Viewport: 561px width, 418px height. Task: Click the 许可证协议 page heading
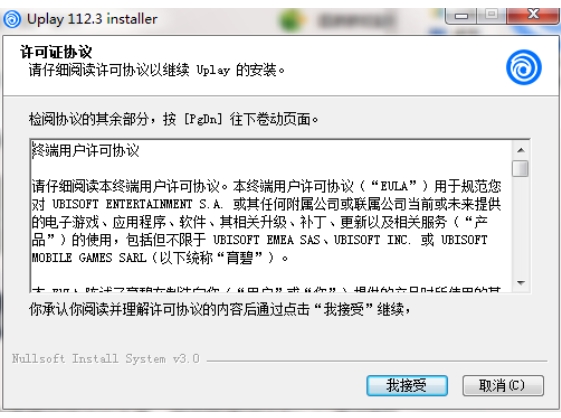(56, 52)
